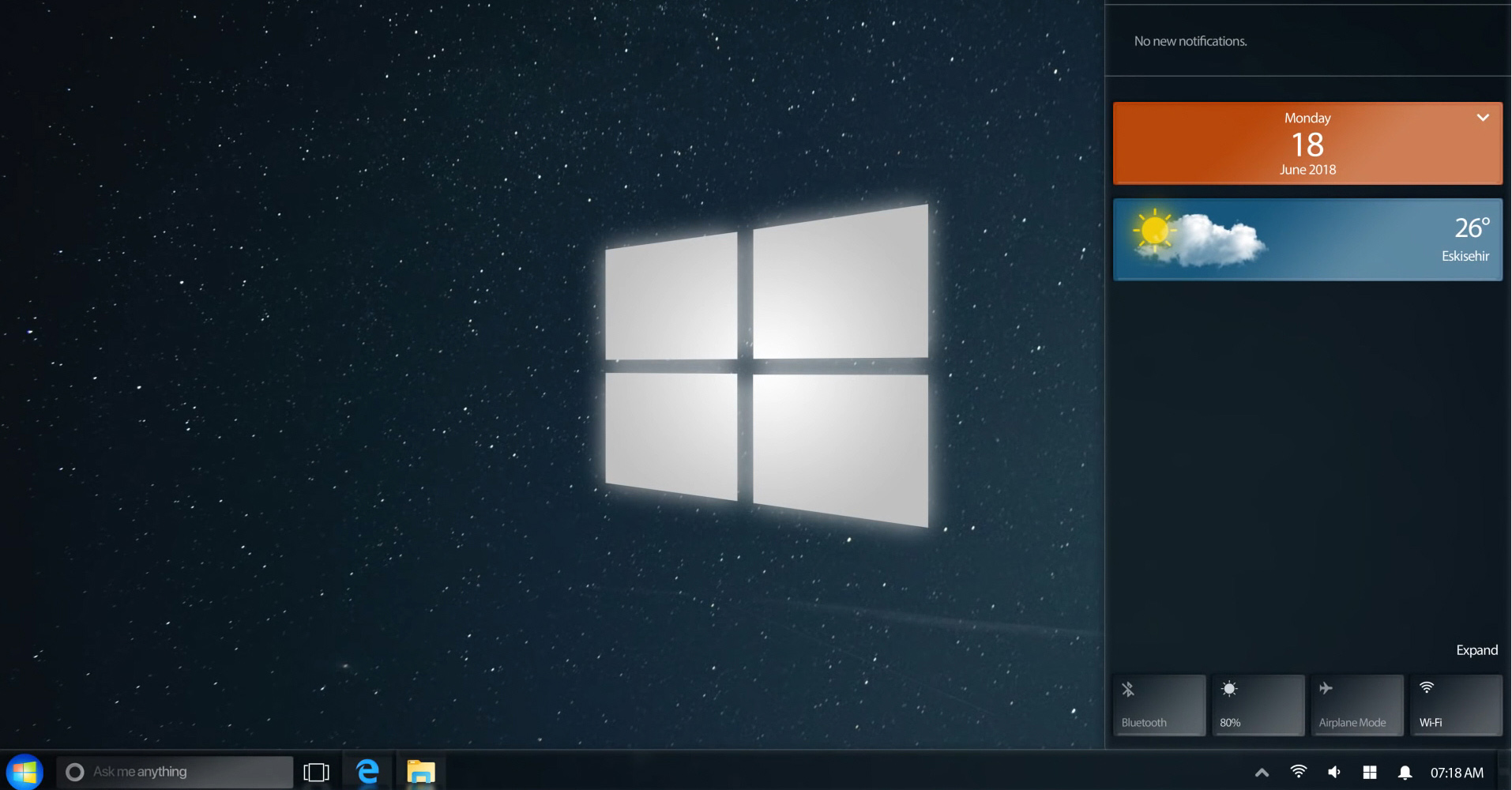Viewport: 1512px width, 790px height.
Task: Click Expand above the quick actions
Action: coord(1476,650)
